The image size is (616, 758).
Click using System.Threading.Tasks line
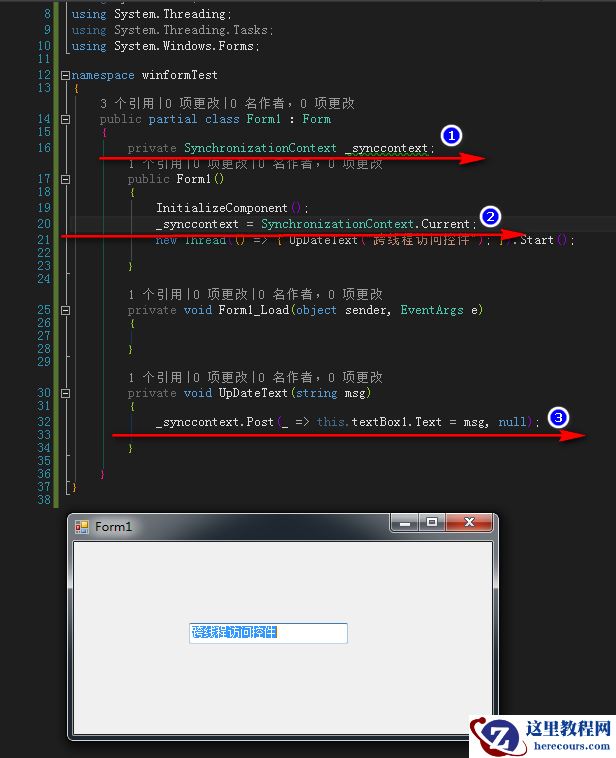tap(172, 30)
